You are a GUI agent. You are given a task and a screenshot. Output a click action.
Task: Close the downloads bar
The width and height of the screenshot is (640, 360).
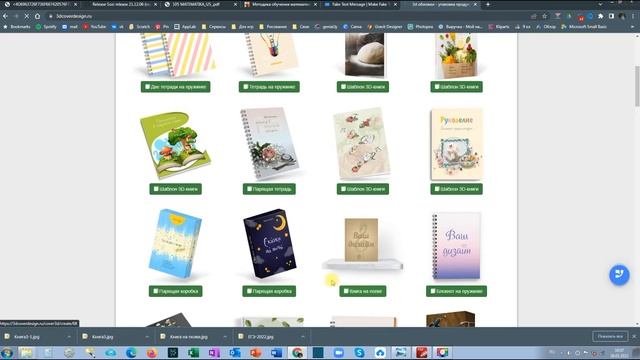pyautogui.click(x=634, y=336)
